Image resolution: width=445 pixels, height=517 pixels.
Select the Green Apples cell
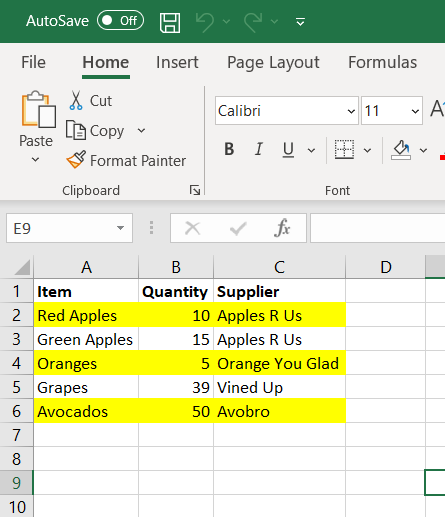click(86, 339)
